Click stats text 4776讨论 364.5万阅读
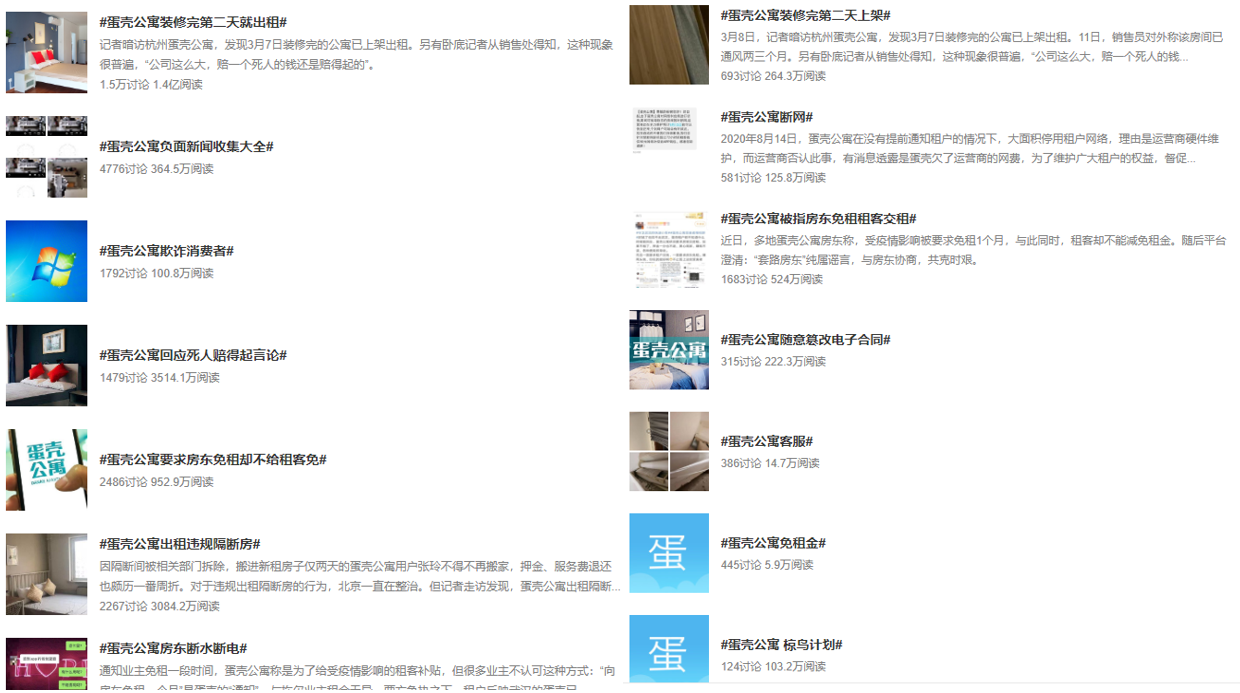 coord(156,169)
